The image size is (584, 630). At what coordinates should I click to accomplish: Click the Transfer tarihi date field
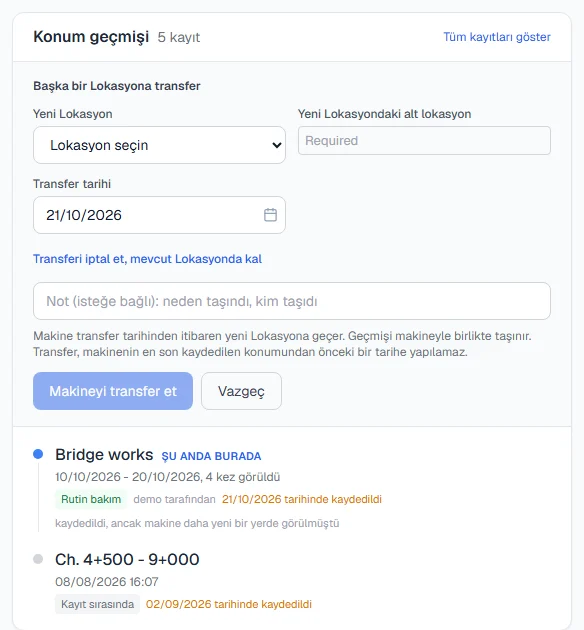[159, 215]
